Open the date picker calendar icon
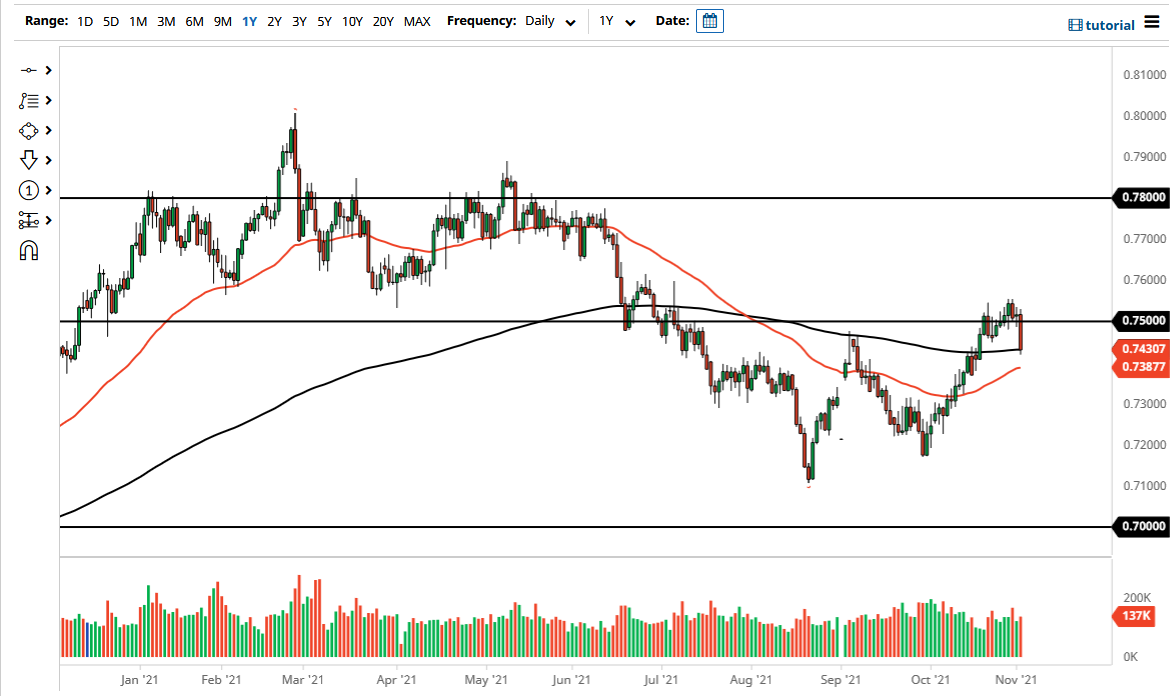The height and width of the screenshot is (696, 1176). [x=709, y=20]
